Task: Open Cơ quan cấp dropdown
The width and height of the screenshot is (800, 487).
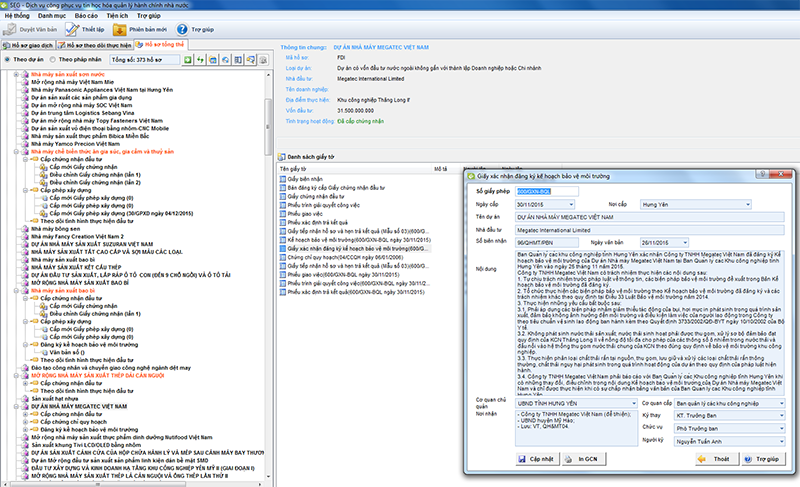Action: (x=781, y=403)
